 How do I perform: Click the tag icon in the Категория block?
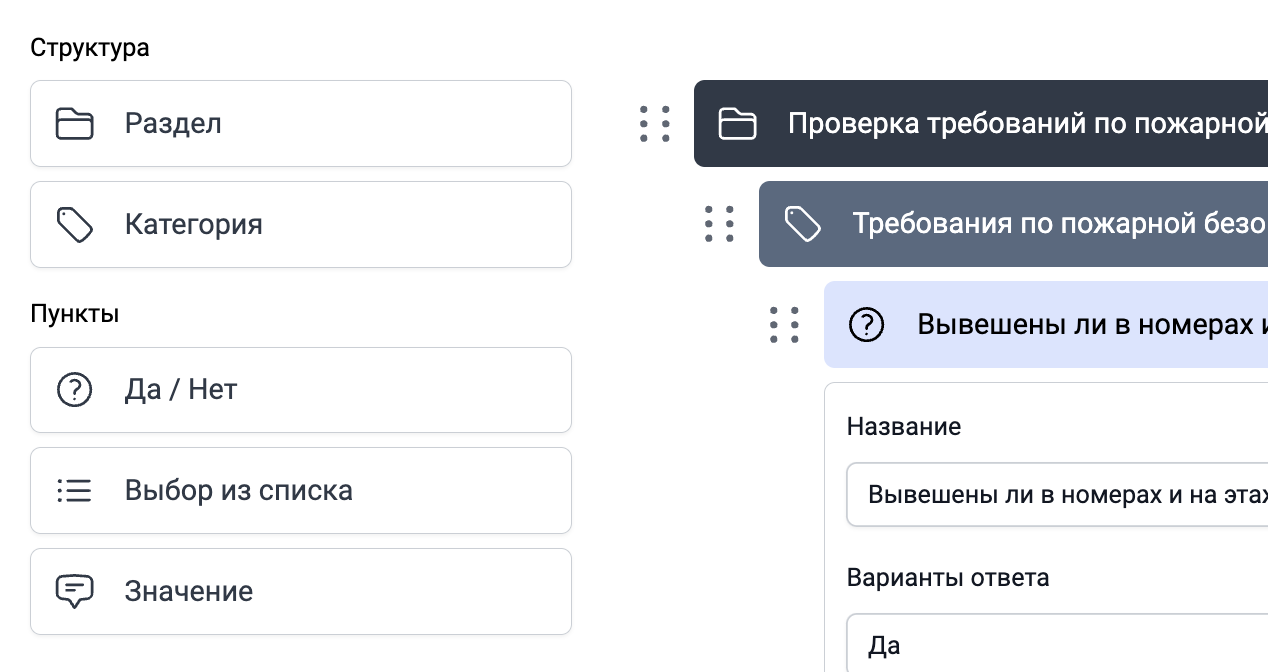coord(74,224)
